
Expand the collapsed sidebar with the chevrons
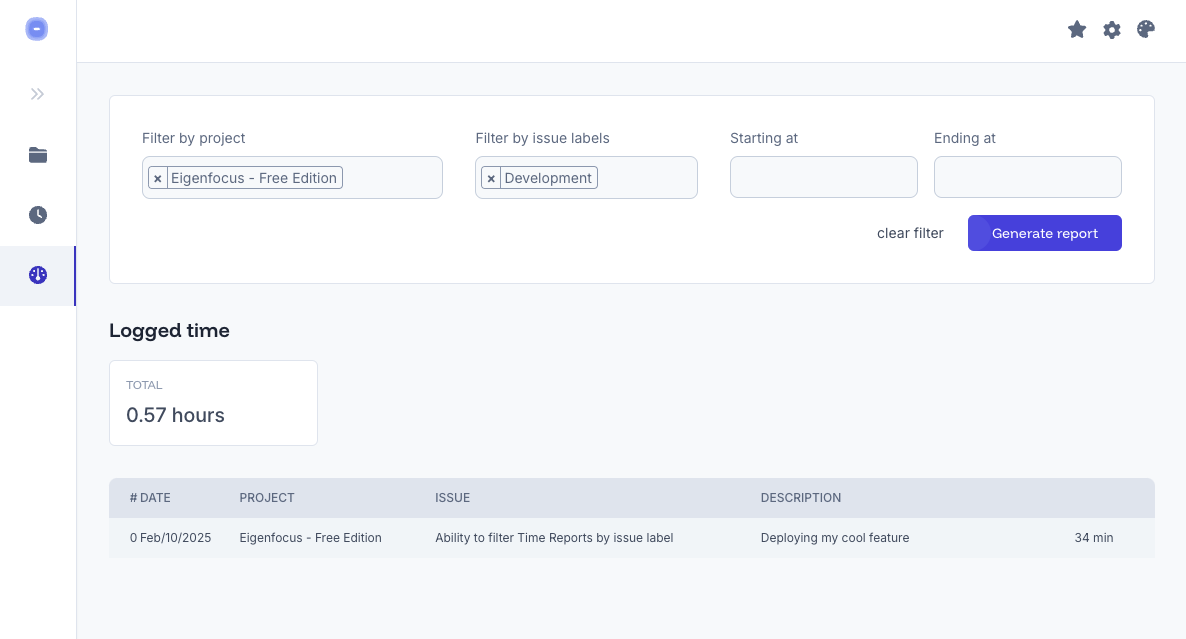click(37, 93)
